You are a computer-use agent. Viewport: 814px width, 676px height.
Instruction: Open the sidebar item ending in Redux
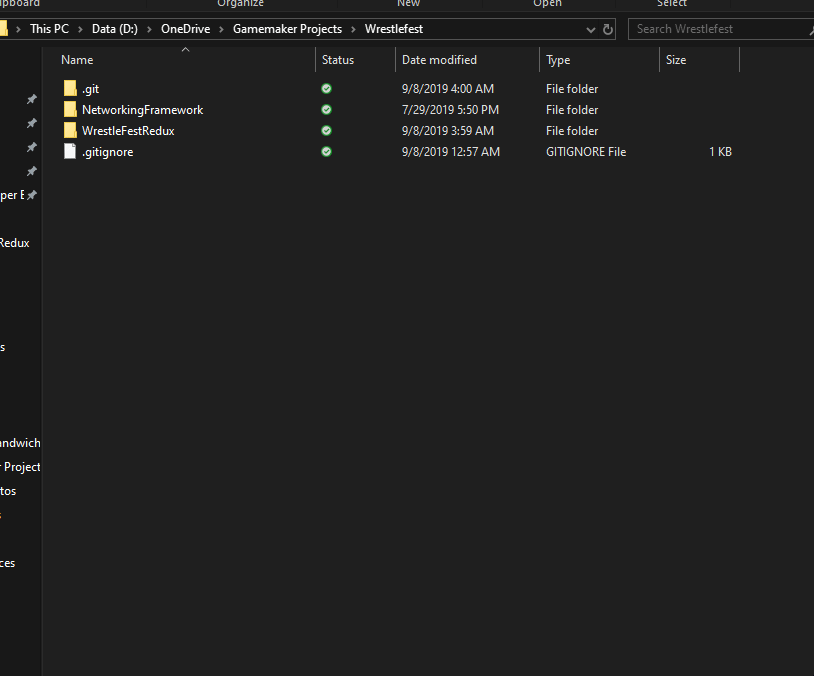click(15, 243)
